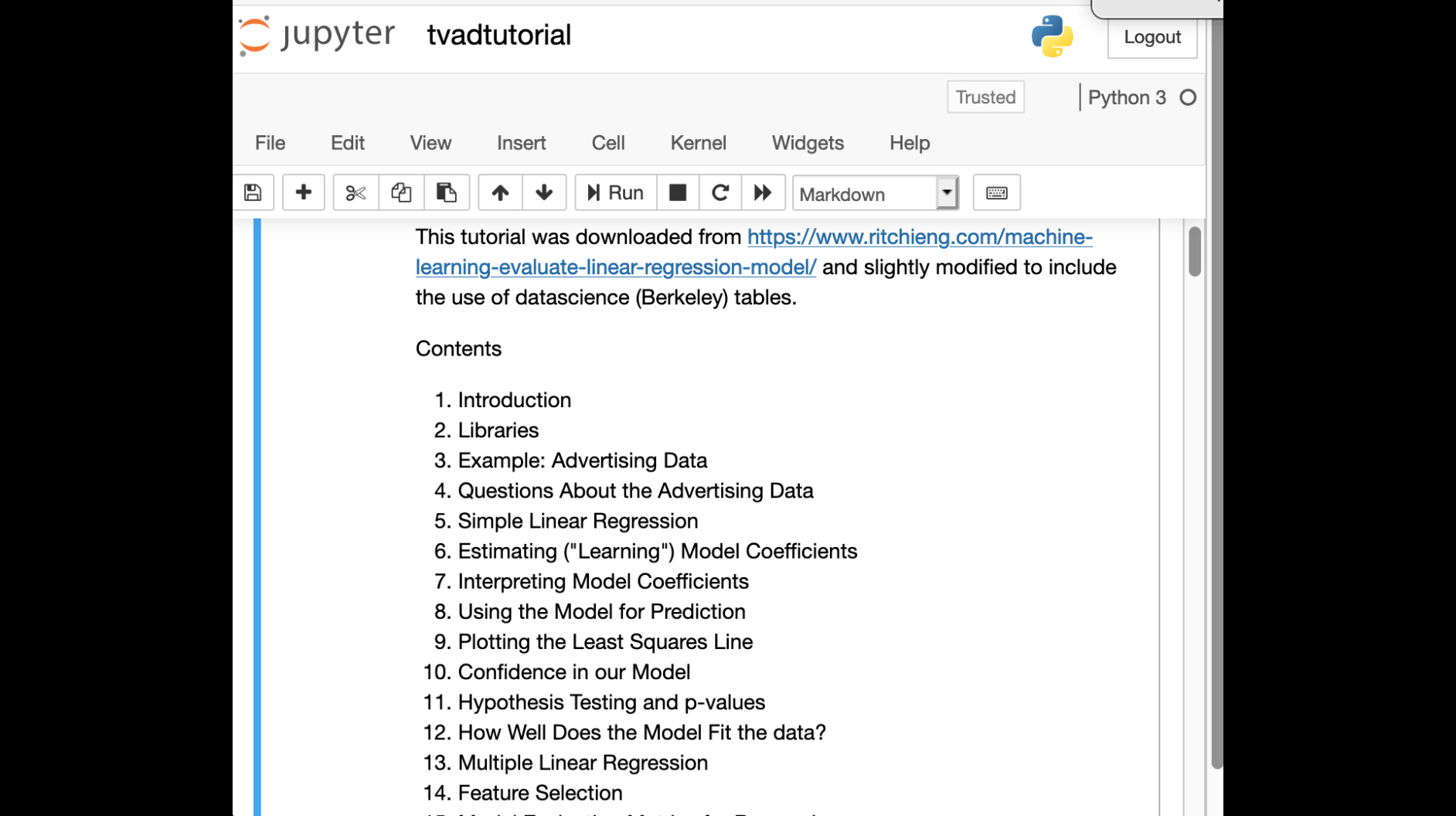Screen dimensions: 1456x816
Task: Cut selected cell using the scissors icon
Action: click(355, 192)
